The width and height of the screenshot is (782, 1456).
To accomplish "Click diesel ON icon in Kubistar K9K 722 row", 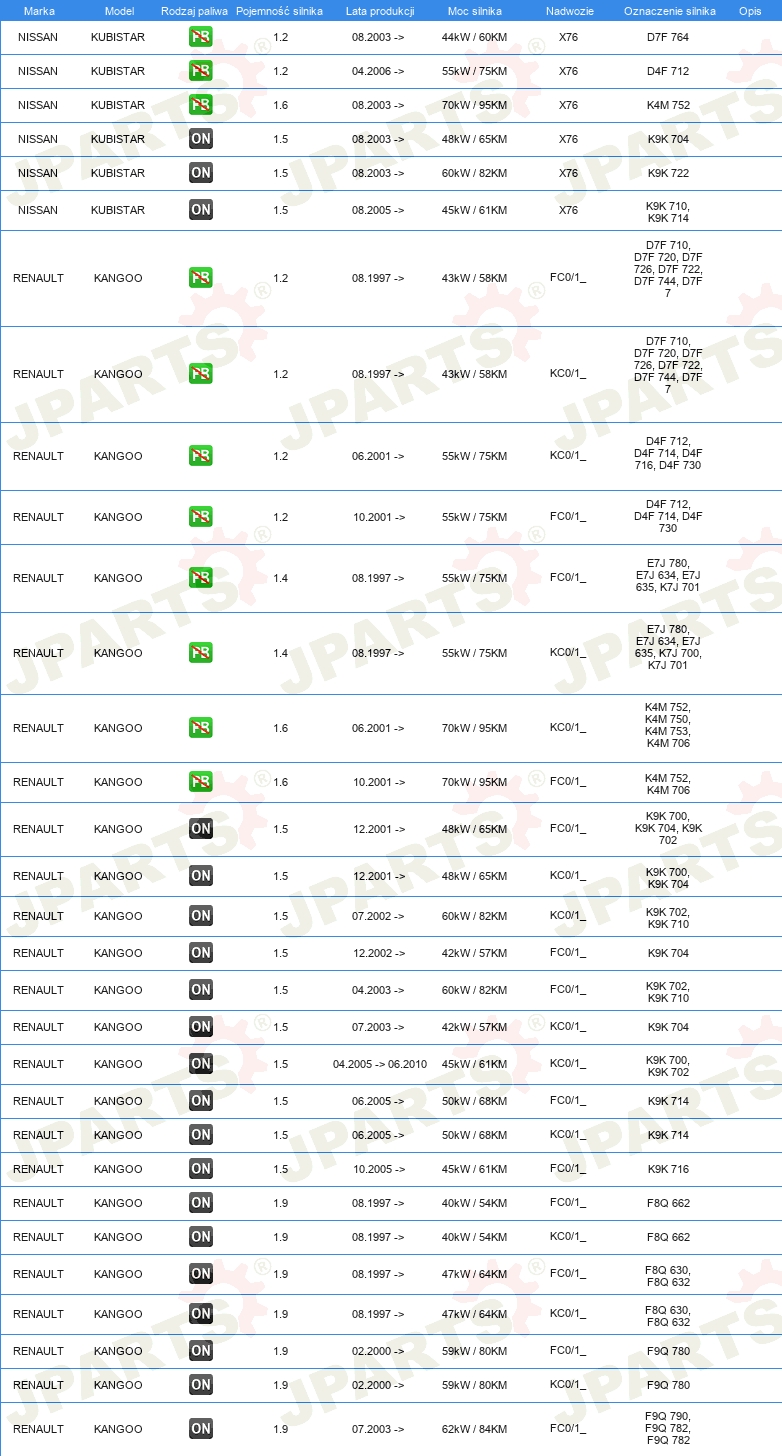I will pyautogui.click(x=201, y=173).
